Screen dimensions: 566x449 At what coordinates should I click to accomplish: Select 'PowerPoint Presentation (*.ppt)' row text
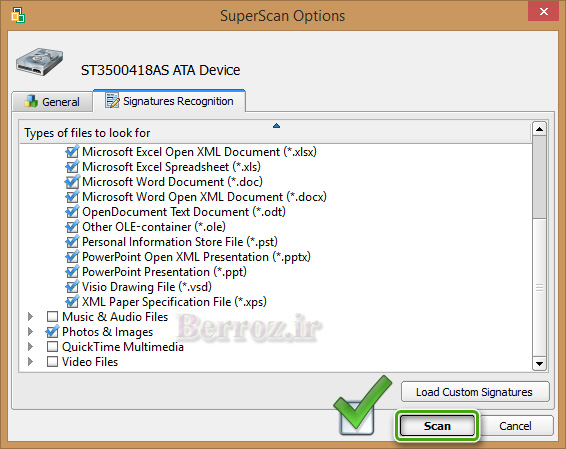pos(164,272)
